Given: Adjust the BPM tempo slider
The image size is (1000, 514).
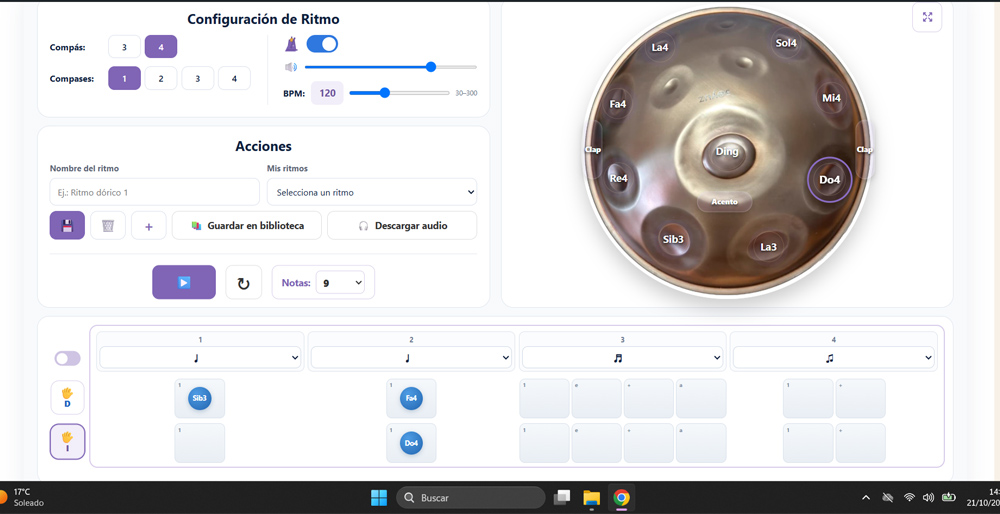Looking at the screenshot, I should click(400, 92).
